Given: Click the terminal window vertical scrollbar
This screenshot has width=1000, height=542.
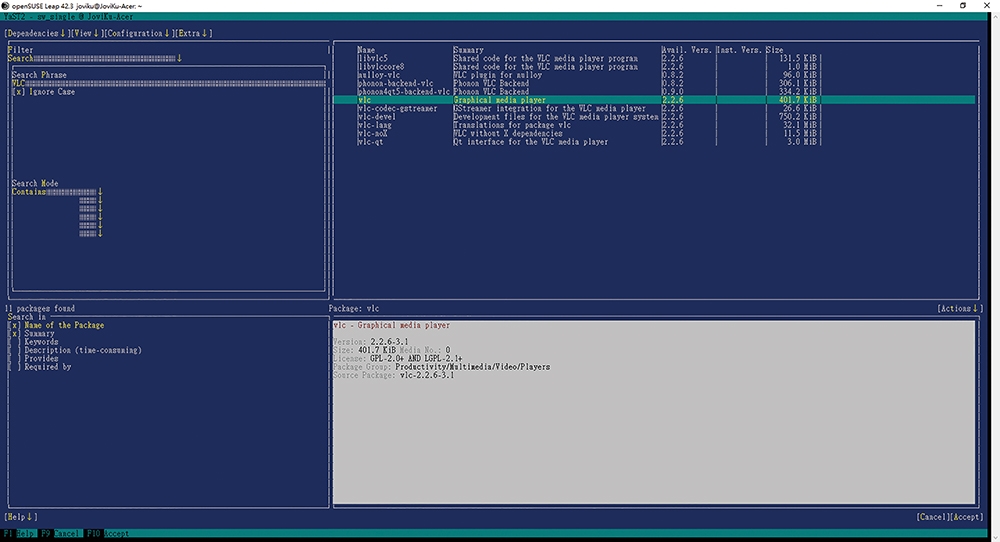Looking at the screenshot, I should (x=994, y=275).
